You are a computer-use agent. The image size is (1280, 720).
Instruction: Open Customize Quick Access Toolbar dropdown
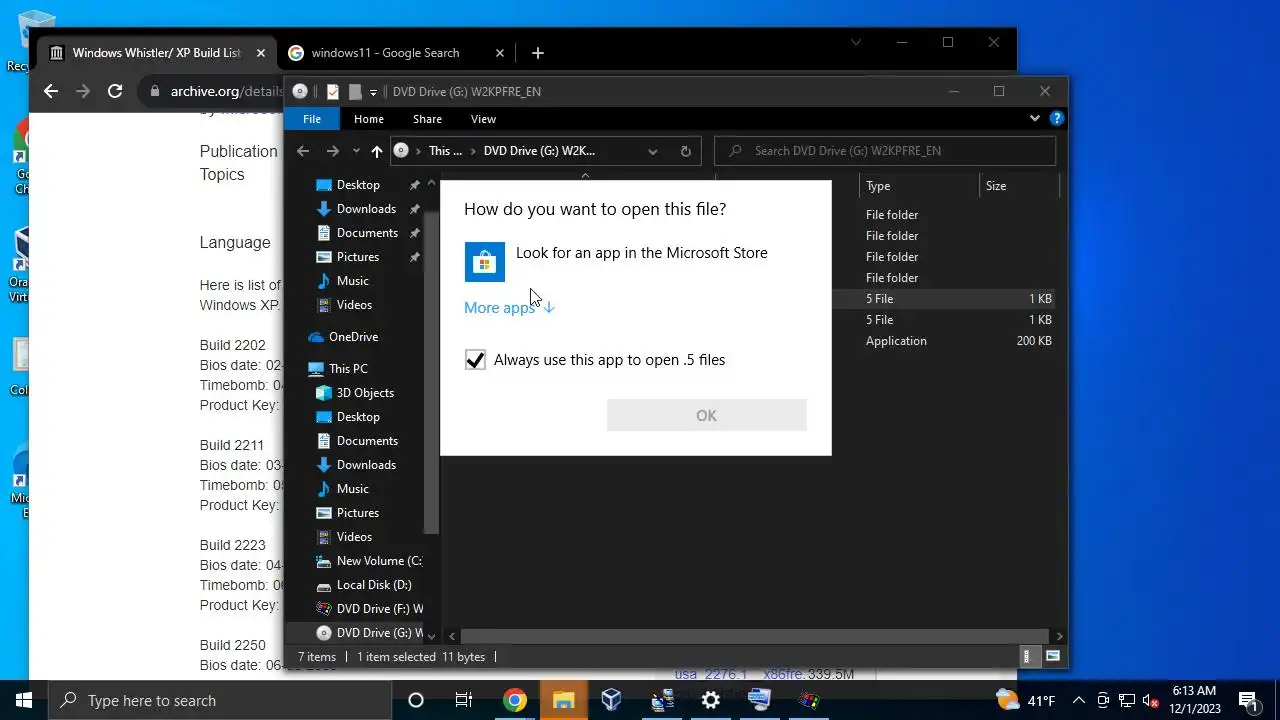point(373,92)
